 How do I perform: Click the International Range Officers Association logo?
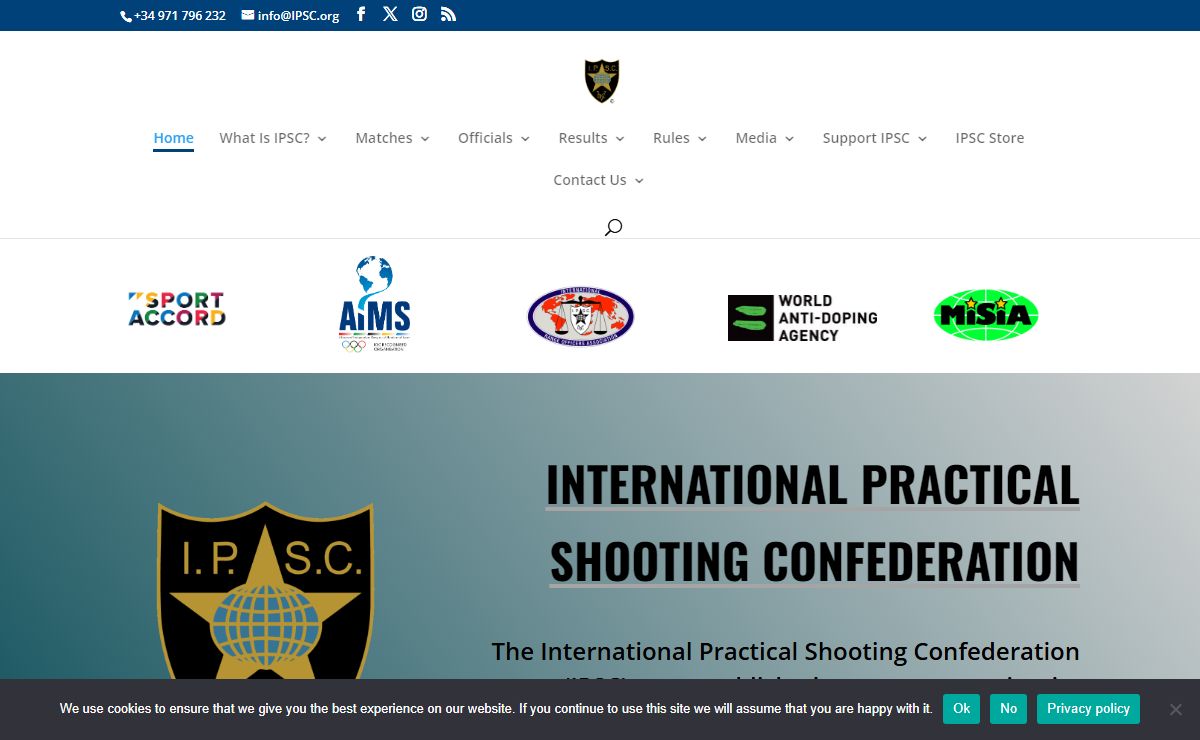[580, 316]
